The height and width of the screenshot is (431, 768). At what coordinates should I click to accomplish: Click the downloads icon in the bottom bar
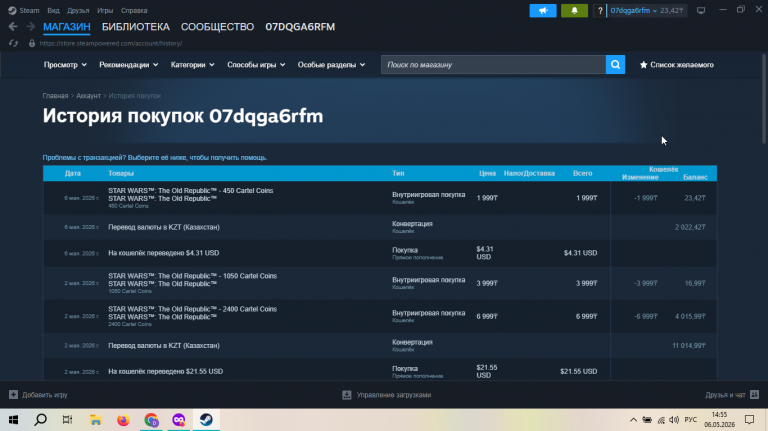point(347,395)
